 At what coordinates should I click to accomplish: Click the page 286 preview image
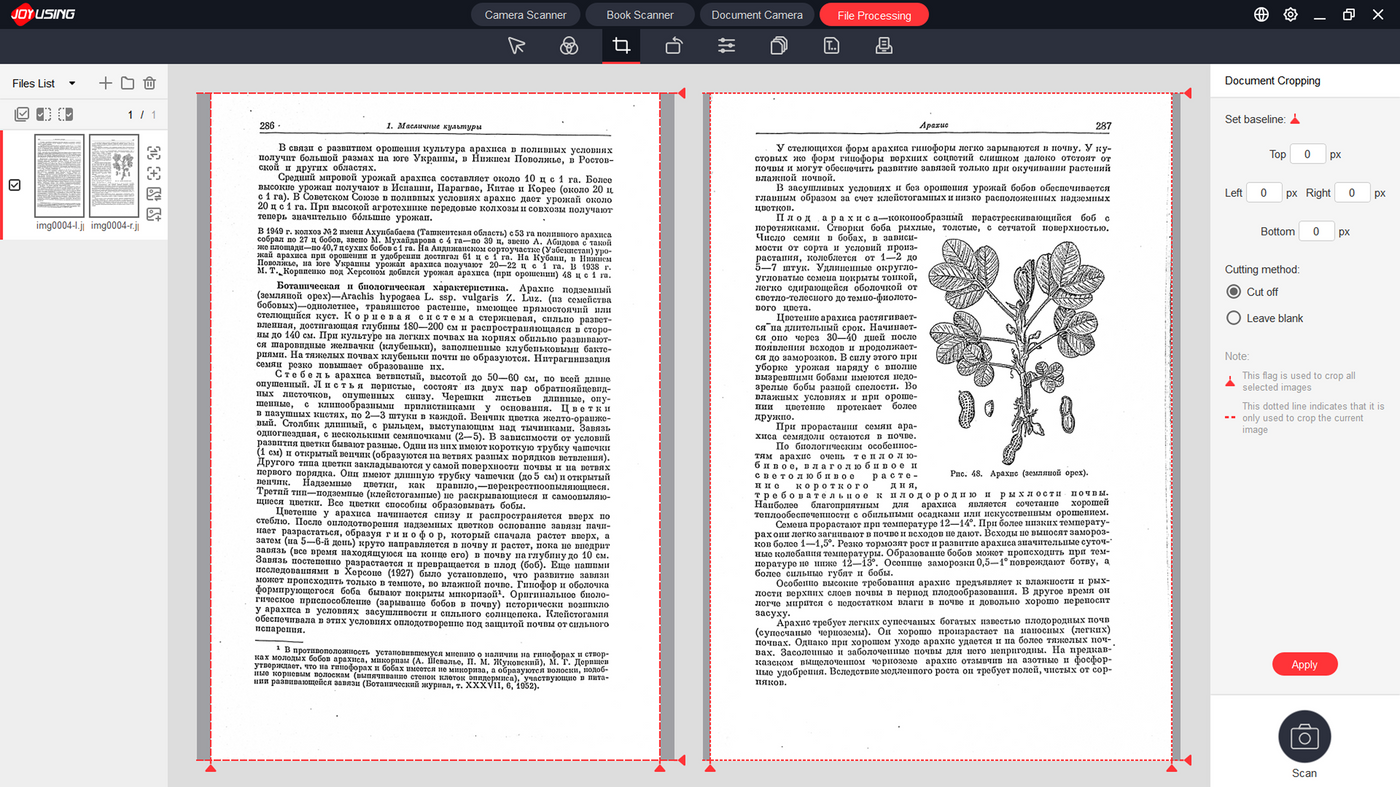[435, 427]
